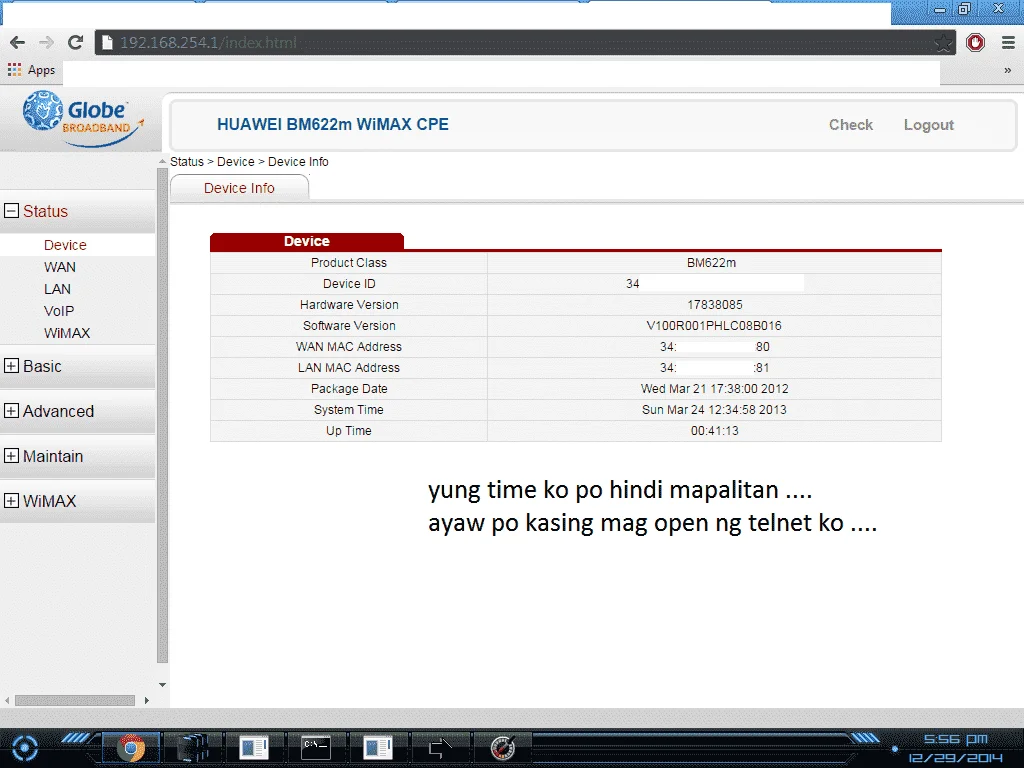Image resolution: width=1024 pixels, height=768 pixels.
Task: Log out using the Logout link
Action: pyautogui.click(x=928, y=125)
